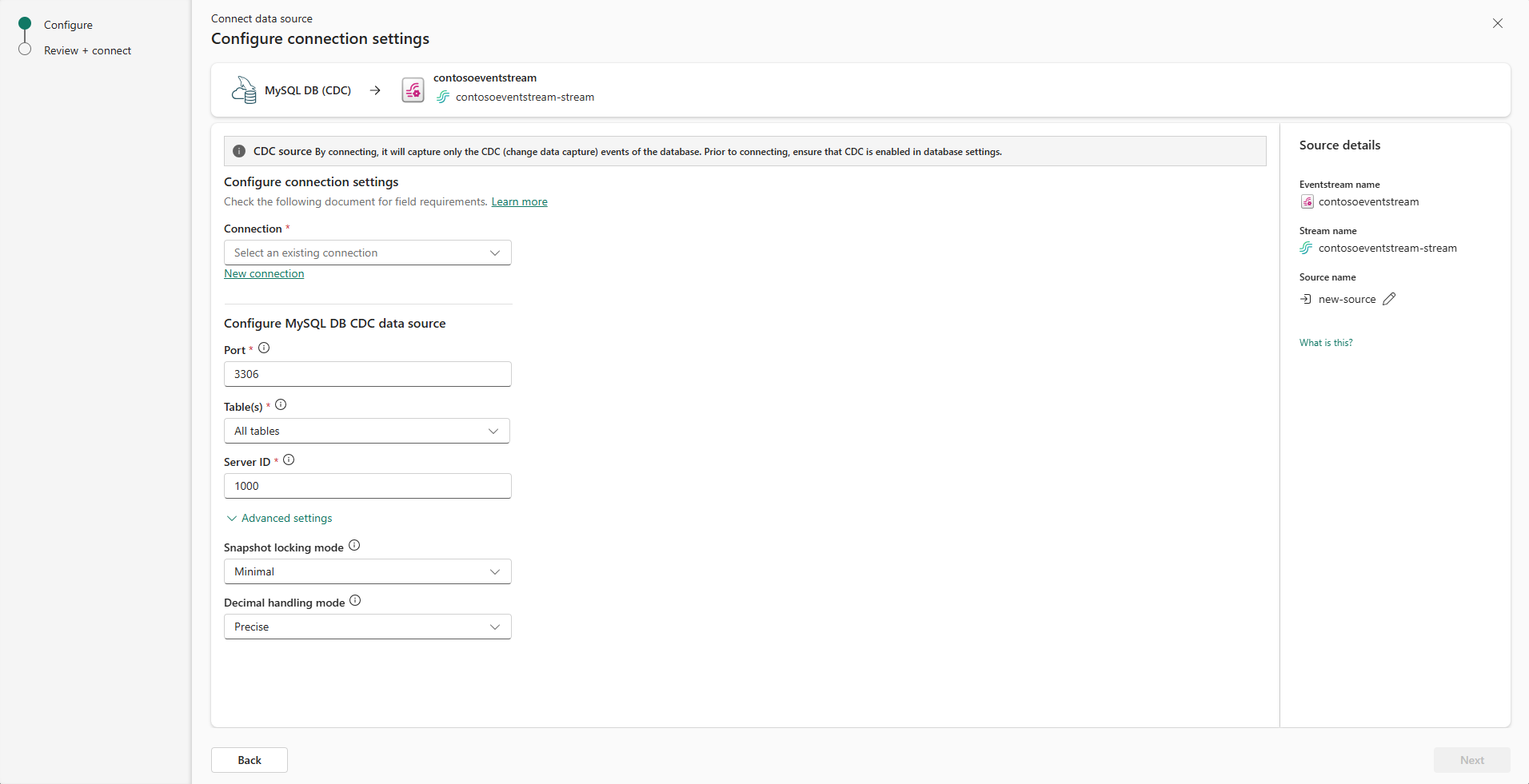1529x784 pixels.
Task: Click the contosoeventstream-stream text in Source details
Action: [1387, 249]
